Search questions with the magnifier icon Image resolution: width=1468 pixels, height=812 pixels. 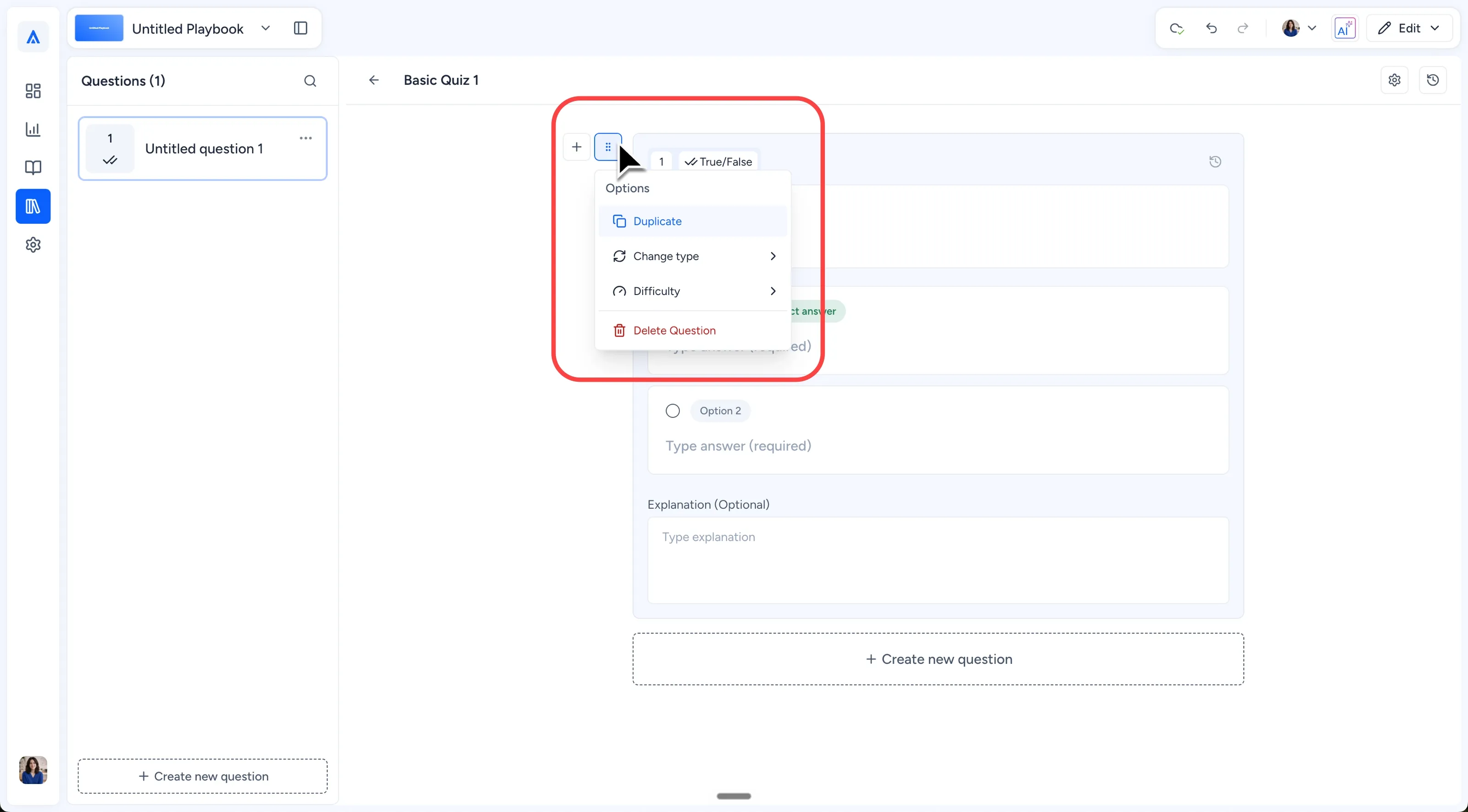pyautogui.click(x=310, y=81)
